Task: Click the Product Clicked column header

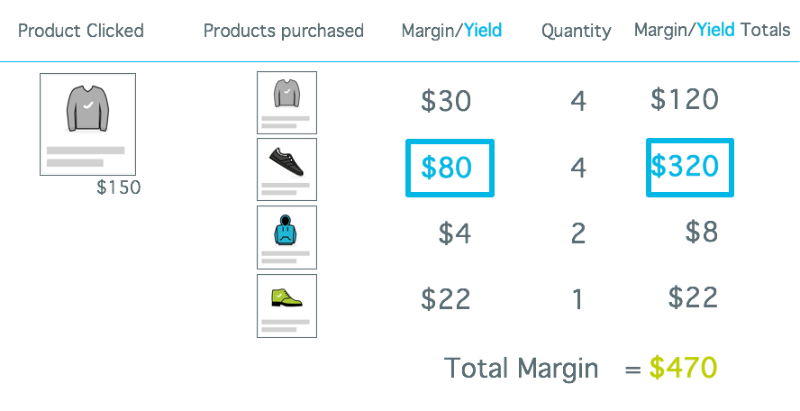Action: 81,31
